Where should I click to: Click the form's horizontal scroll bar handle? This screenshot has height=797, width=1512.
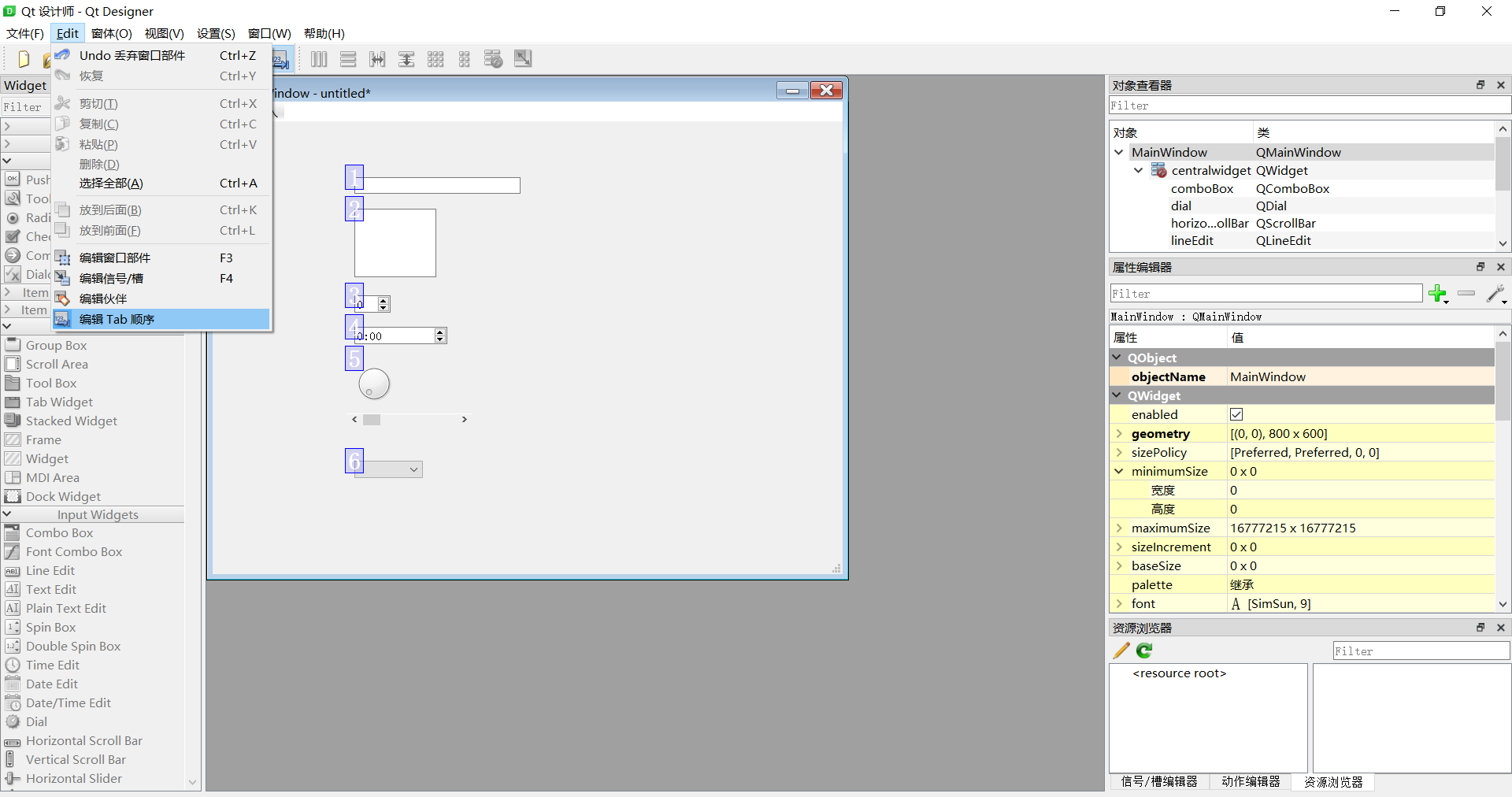click(x=372, y=420)
